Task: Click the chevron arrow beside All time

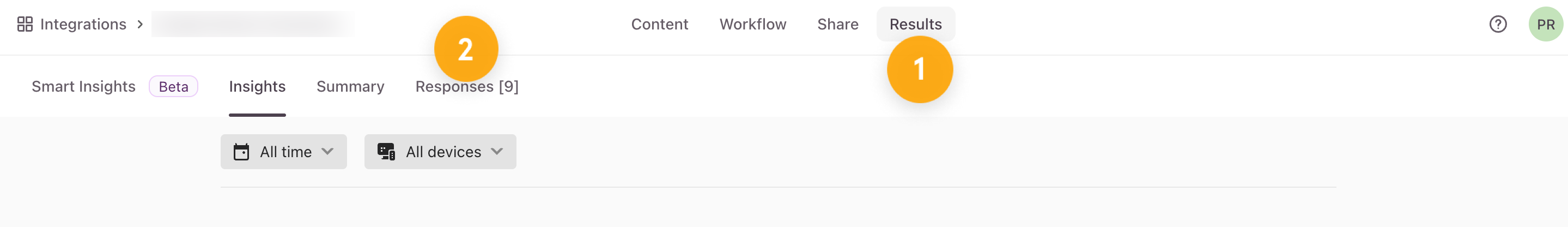Action: pyautogui.click(x=327, y=151)
